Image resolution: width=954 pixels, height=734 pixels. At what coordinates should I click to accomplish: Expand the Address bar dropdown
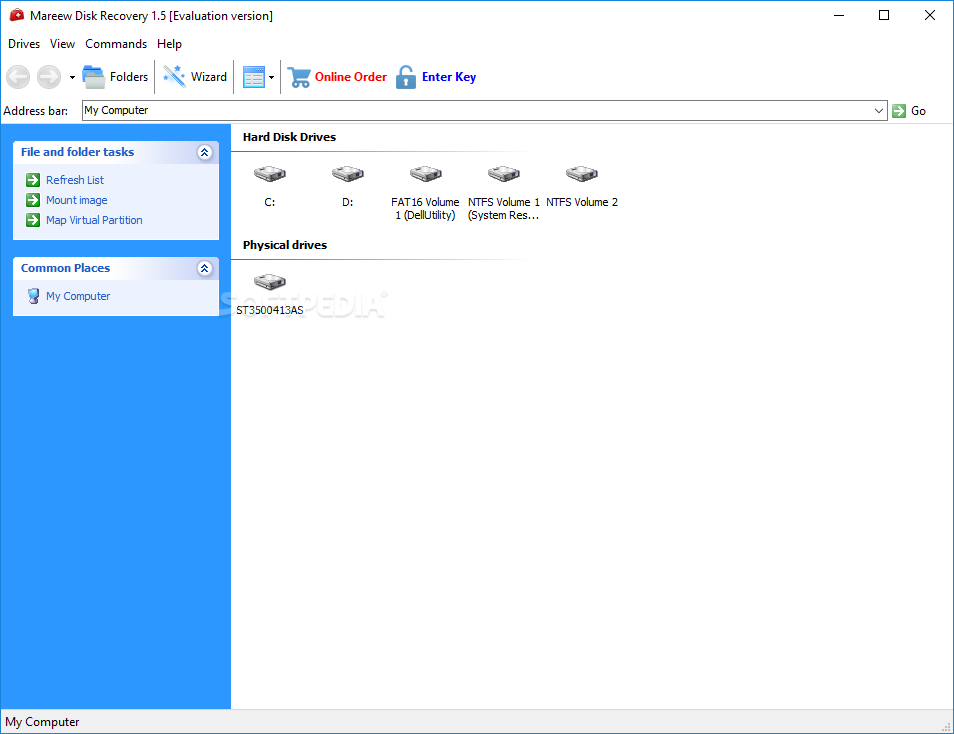click(879, 111)
